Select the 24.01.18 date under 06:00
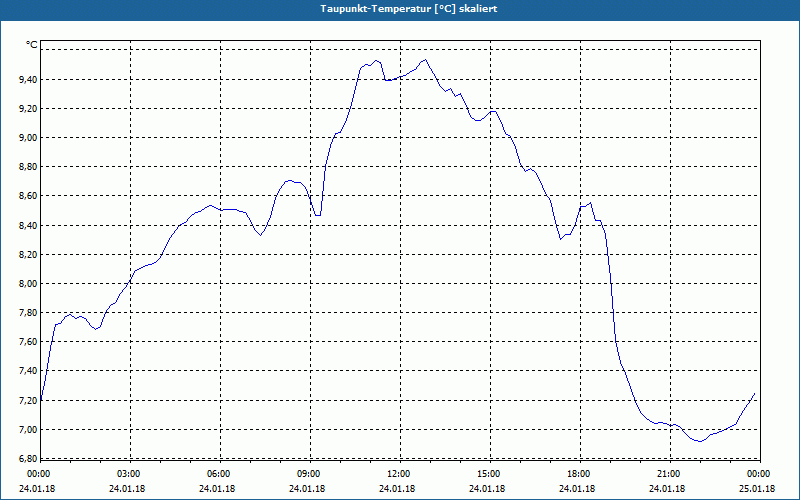Screen dimensions: 800x500 click(x=217, y=488)
